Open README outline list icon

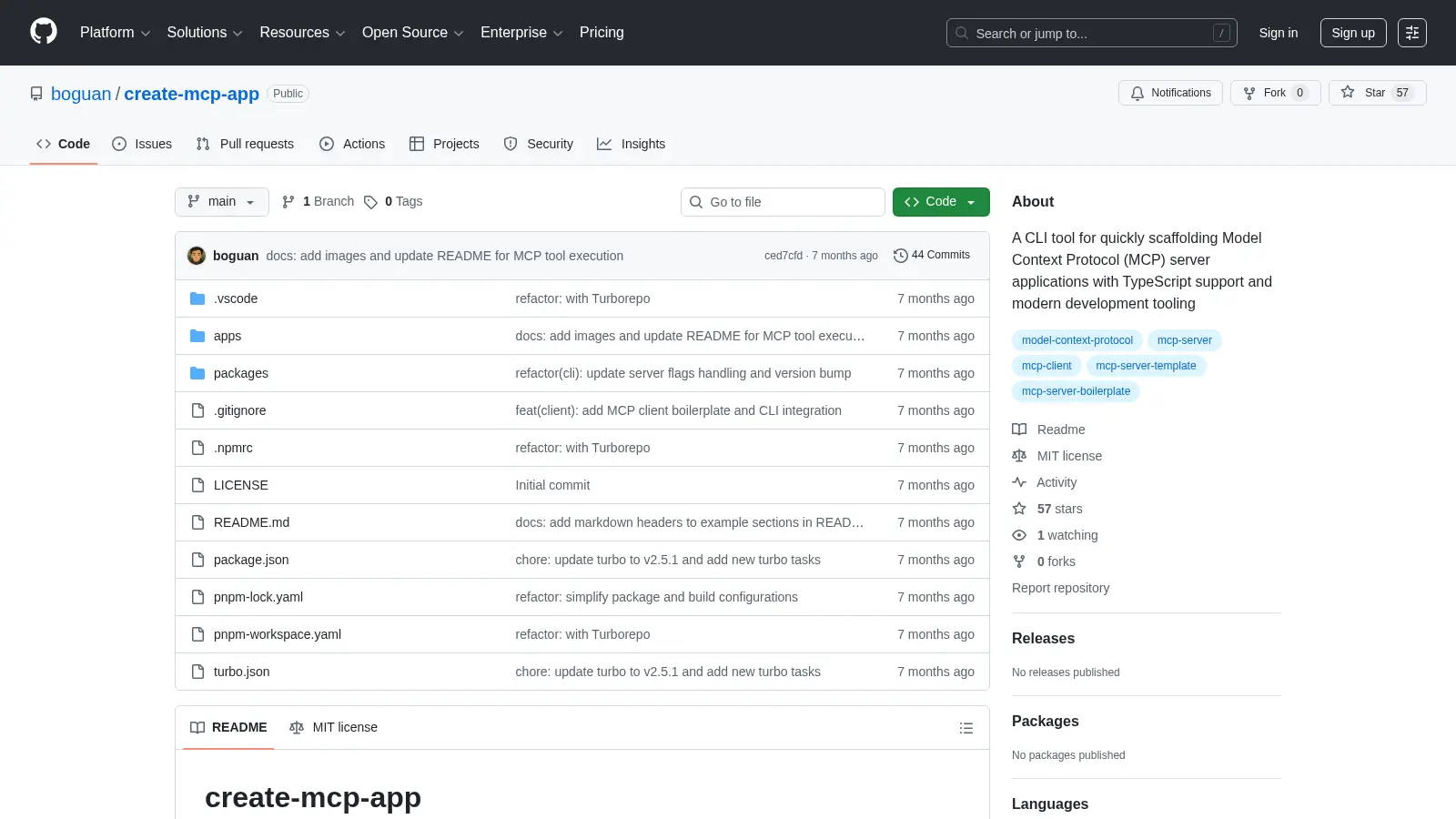click(x=966, y=728)
